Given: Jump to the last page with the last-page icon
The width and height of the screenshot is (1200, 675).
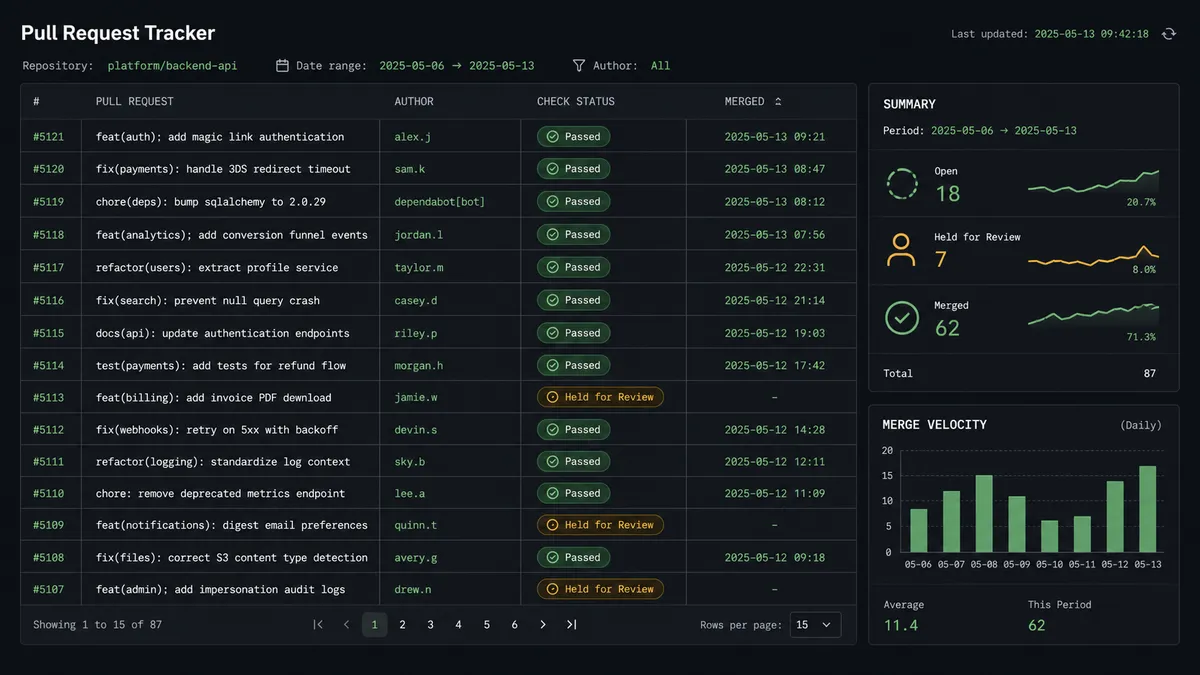Looking at the screenshot, I should coord(571,624).
